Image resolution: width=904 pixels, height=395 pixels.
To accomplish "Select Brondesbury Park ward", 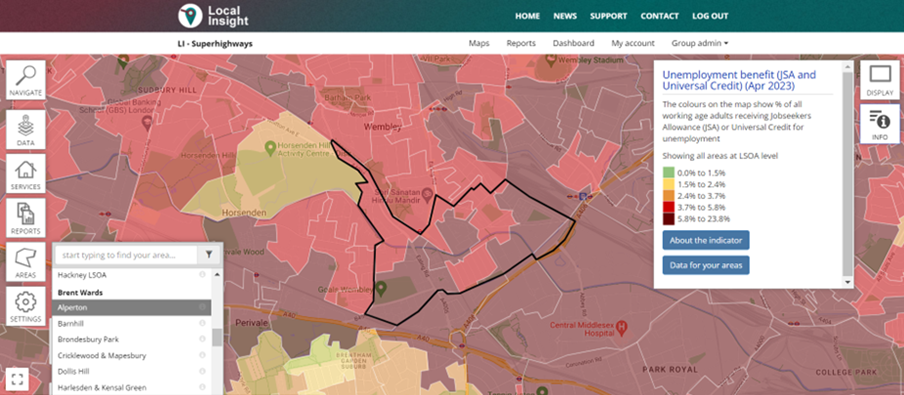I will (131, 339).
